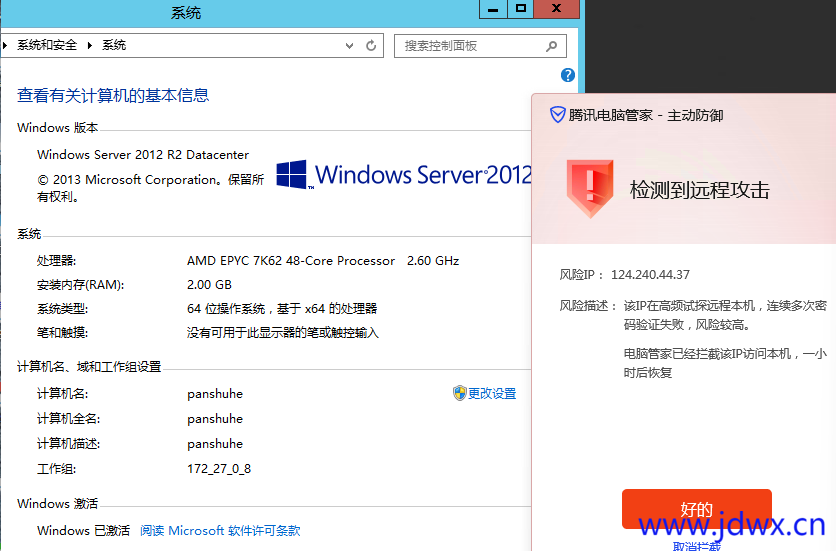Click the 系统 window title bar text

pyautogui.click(x=186, y=13)
